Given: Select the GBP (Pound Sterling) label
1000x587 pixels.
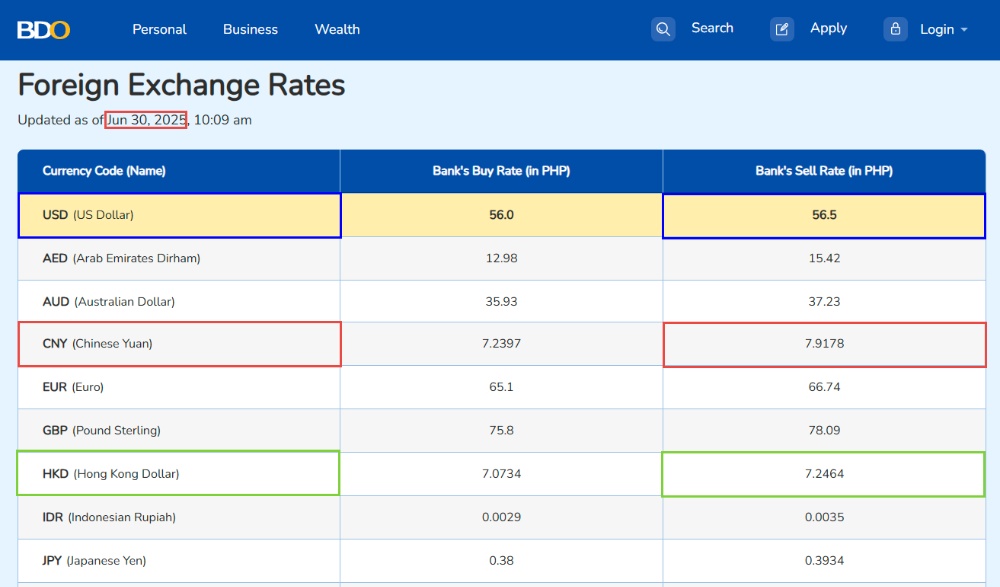Looking at the screenshot, I should click(x=101, y=431).
